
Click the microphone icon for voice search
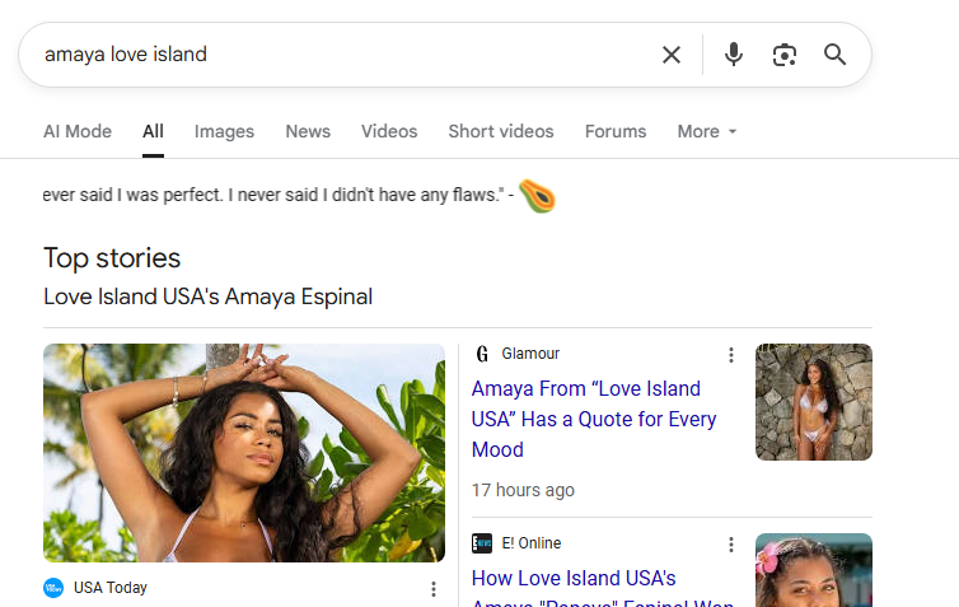733,55
